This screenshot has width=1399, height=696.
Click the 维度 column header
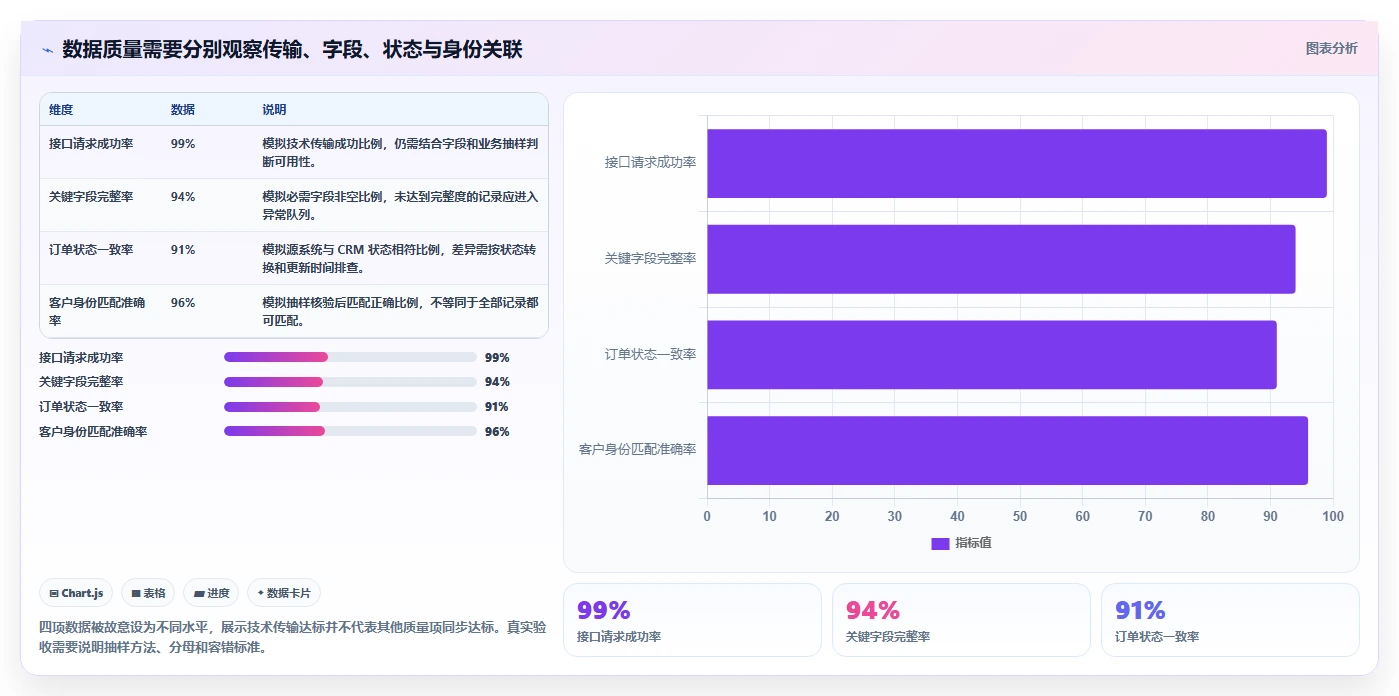tap(61, 109)
